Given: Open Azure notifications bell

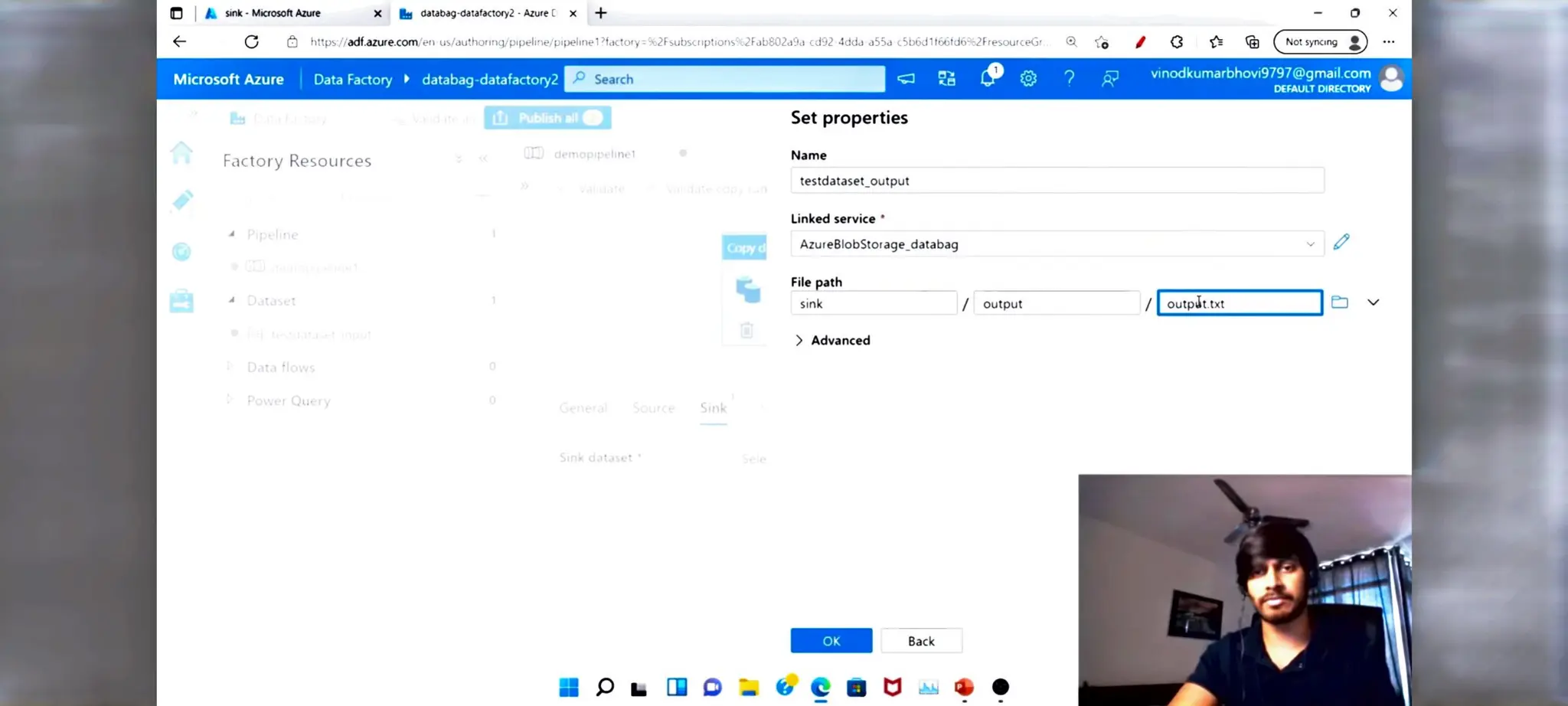Looking at the screenshot, I should tap(988, 78).
